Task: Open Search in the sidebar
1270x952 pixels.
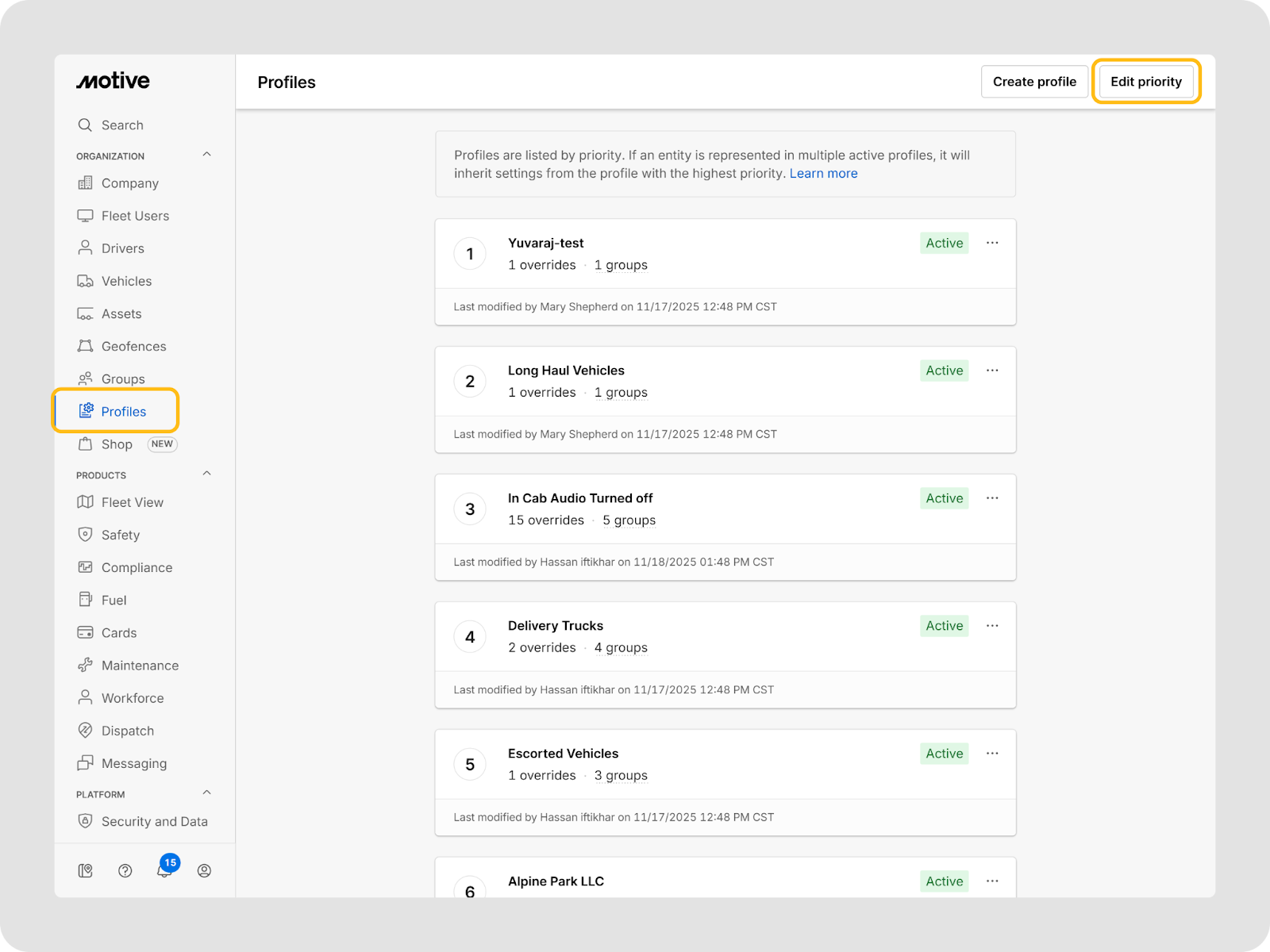Action: (121, 125)
